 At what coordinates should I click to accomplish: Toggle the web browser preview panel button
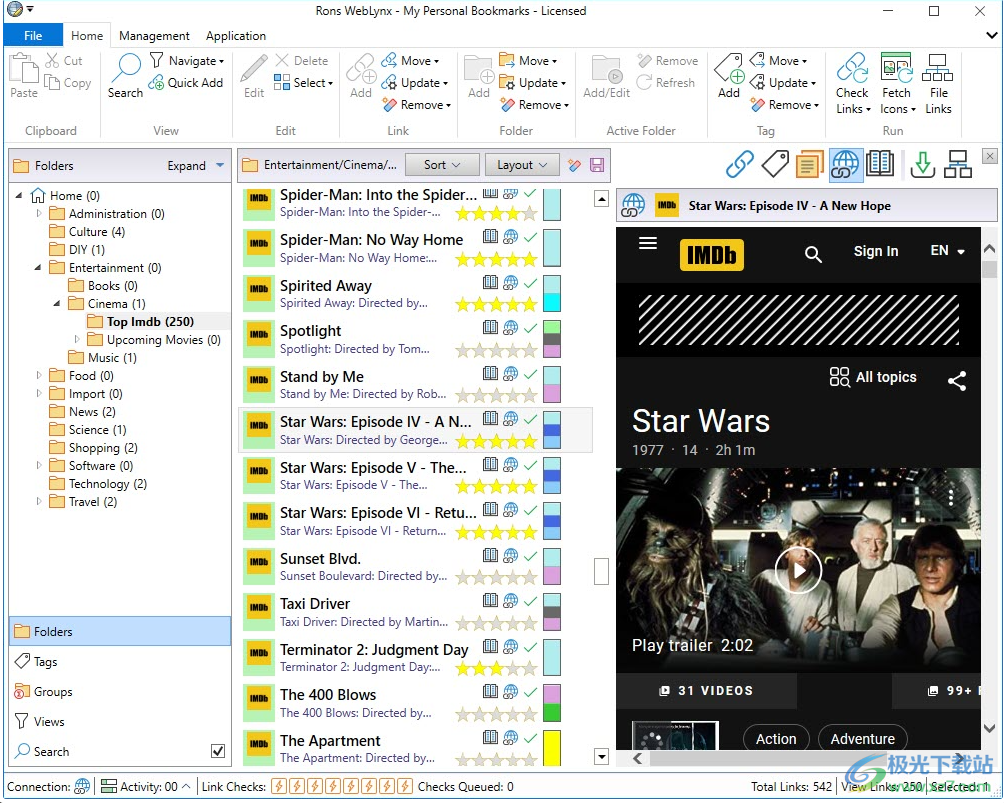pos(845,164)
